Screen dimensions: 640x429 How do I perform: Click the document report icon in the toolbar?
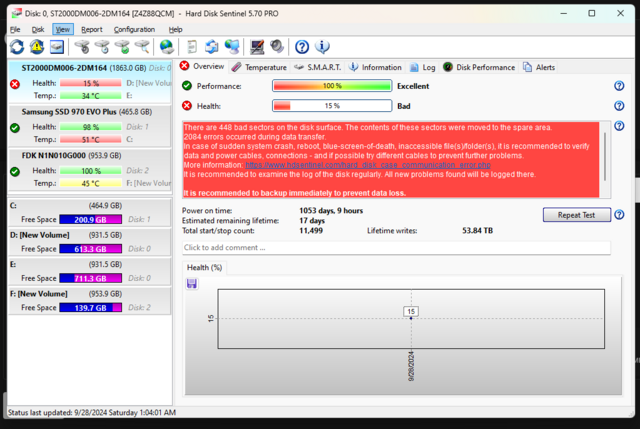[x=192, y=47]
